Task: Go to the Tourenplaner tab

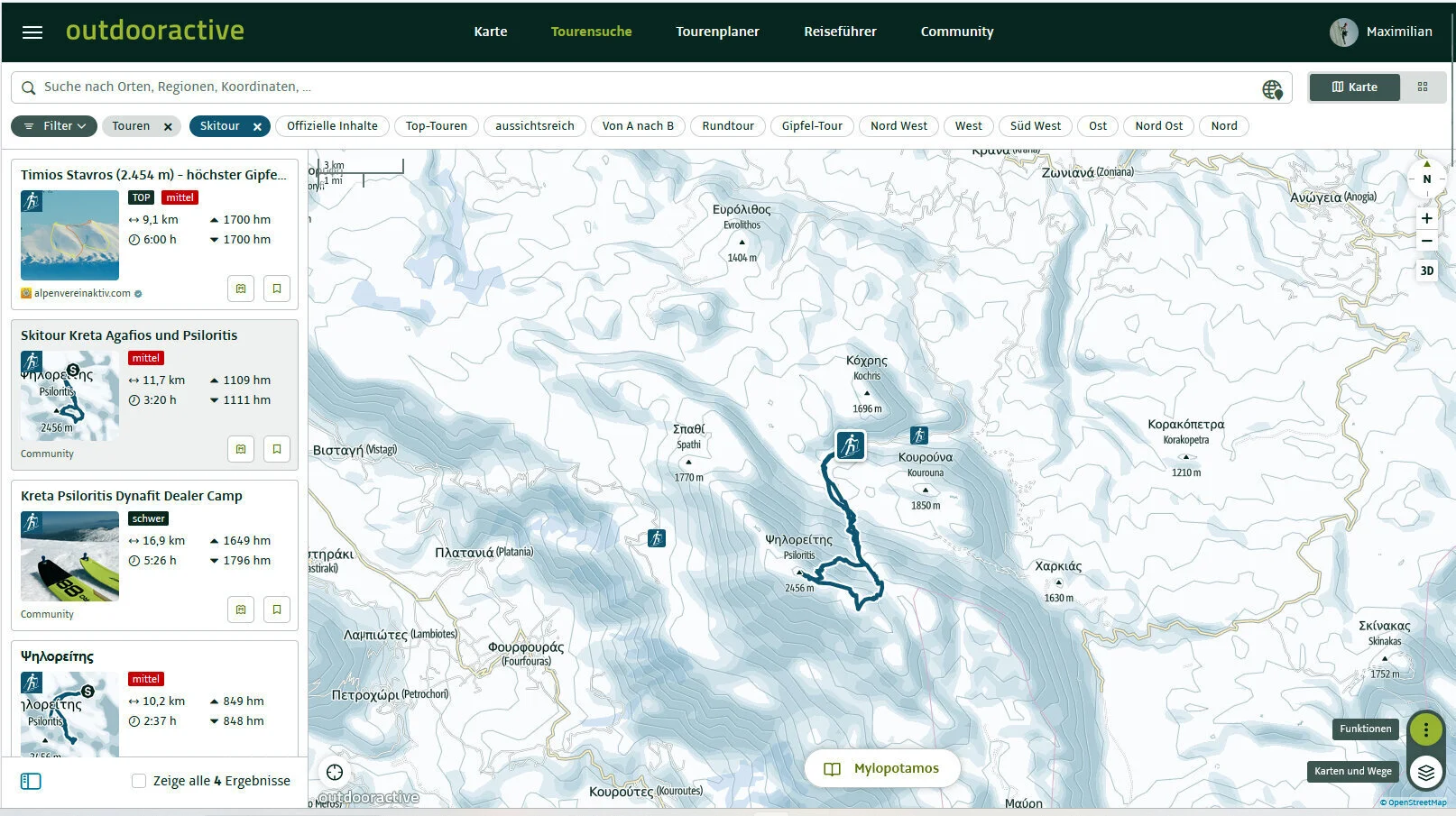Action: [x=717, y=32]
